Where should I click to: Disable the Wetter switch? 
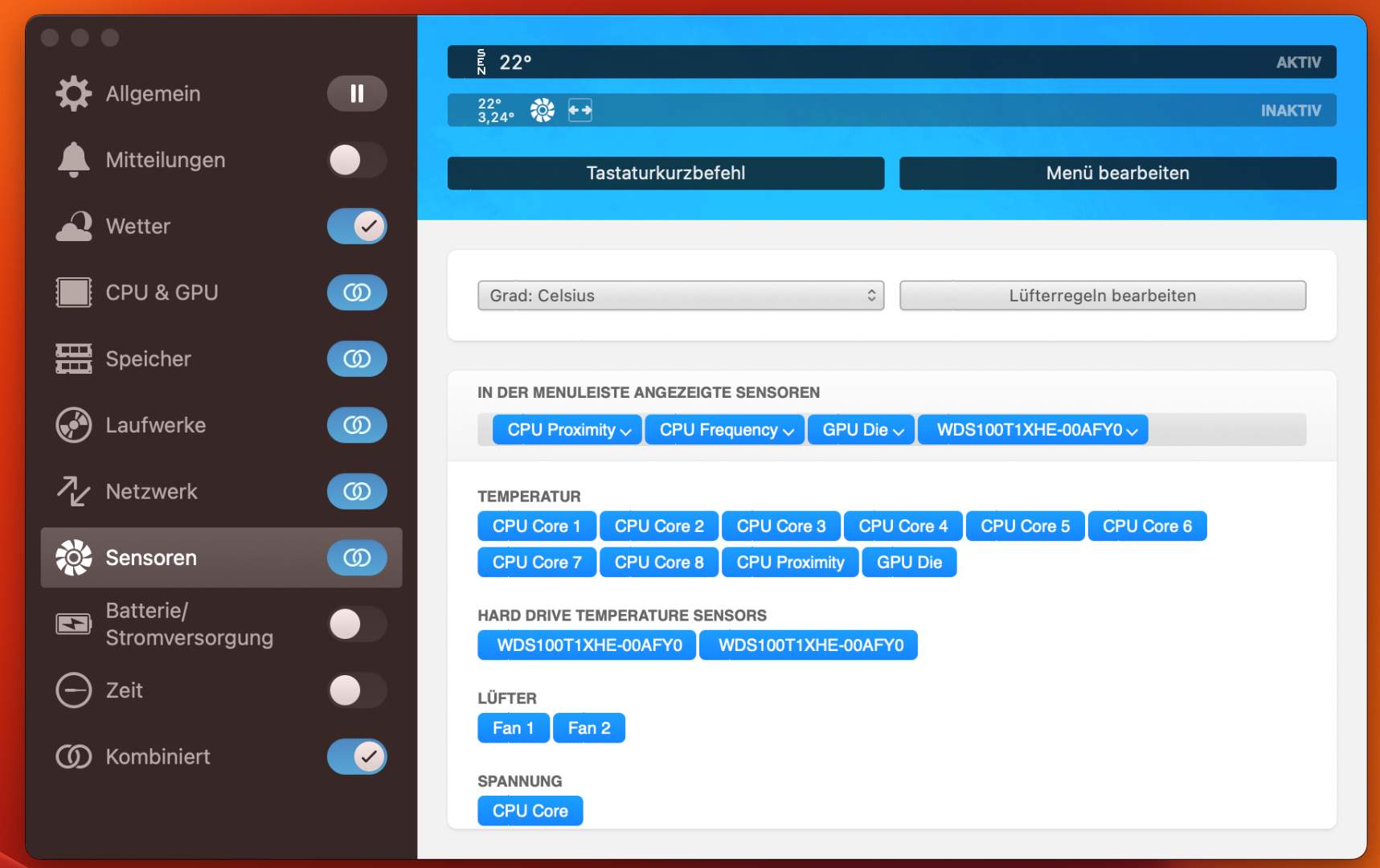click(x=357, y=226)
